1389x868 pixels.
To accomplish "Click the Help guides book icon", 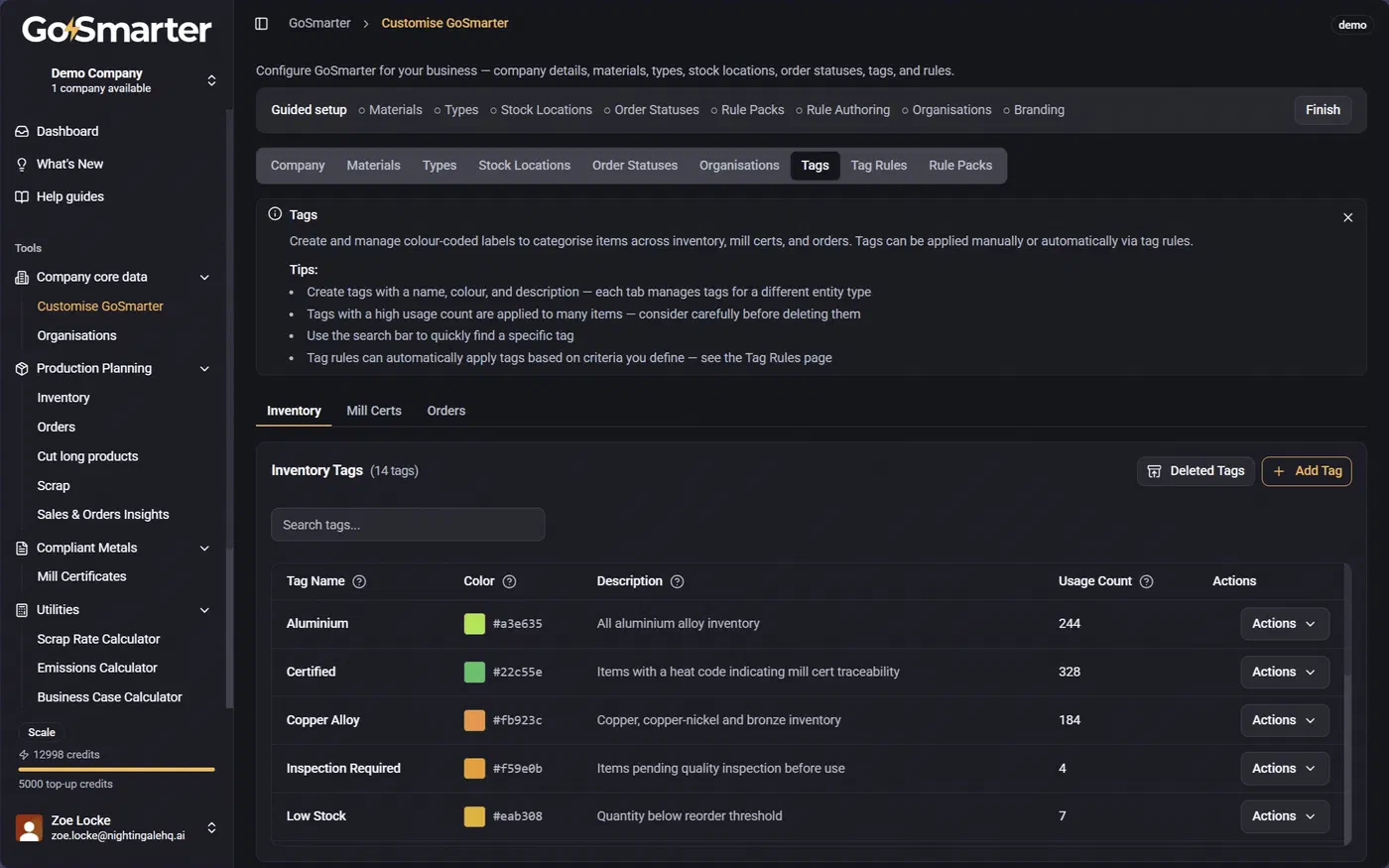I will click(x=22, y=196).
